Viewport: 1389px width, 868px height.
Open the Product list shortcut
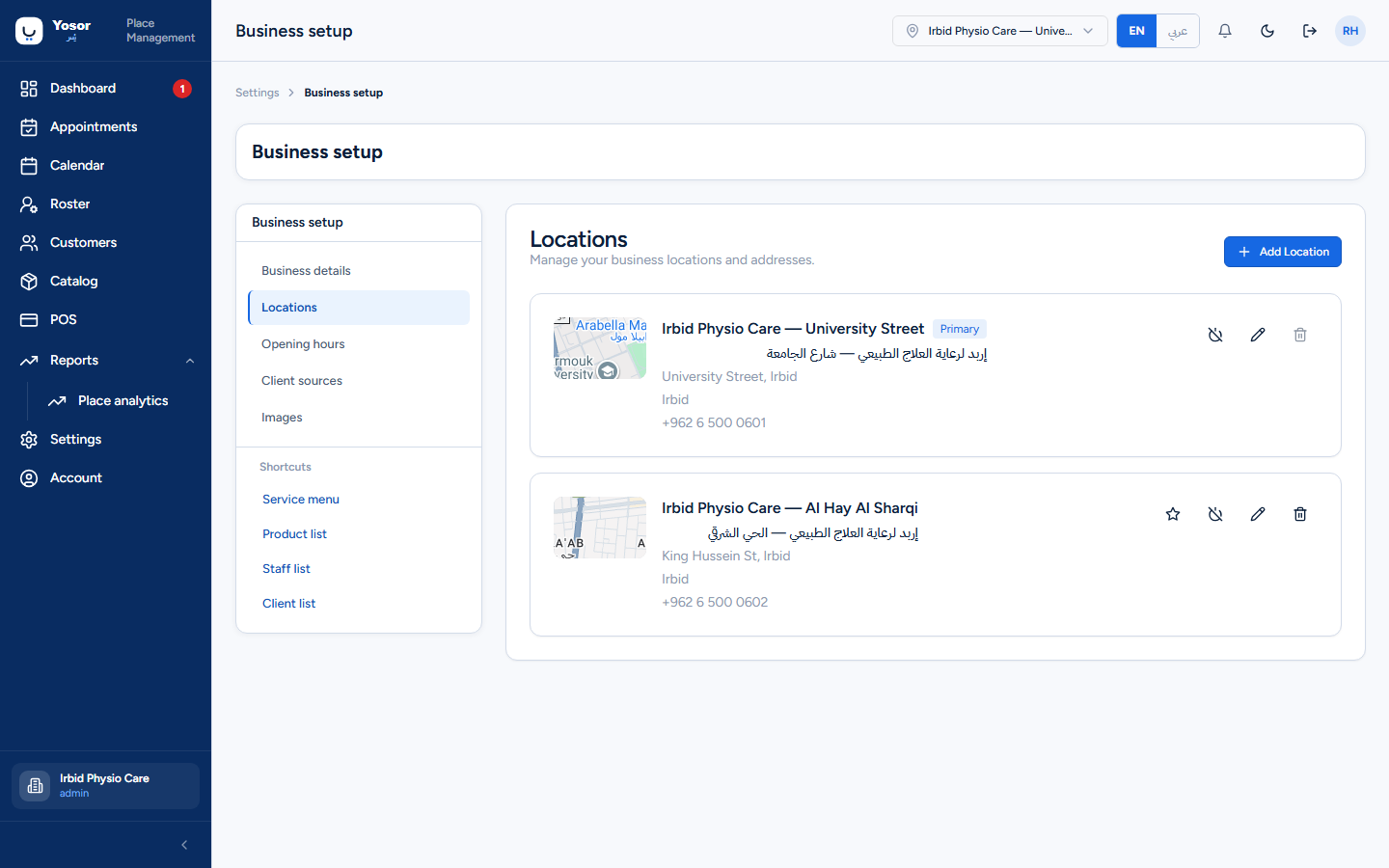pyautogui.click(x=294, y=534)
